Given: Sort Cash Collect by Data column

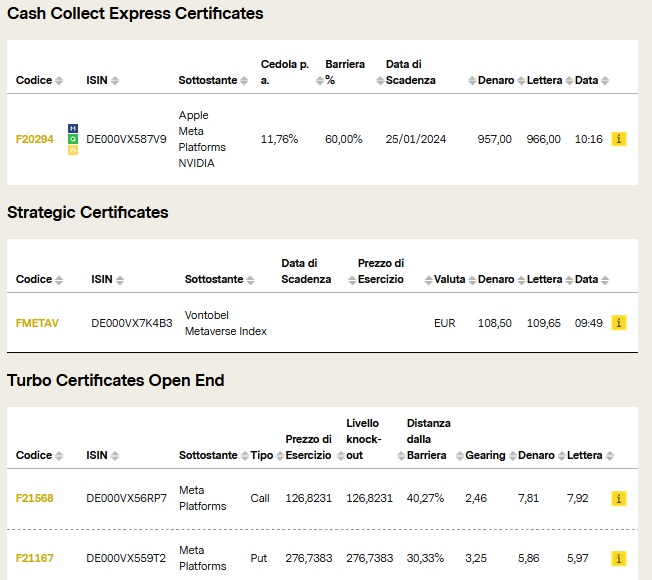Looking at the screenshot, I should (x=605, y=81).
